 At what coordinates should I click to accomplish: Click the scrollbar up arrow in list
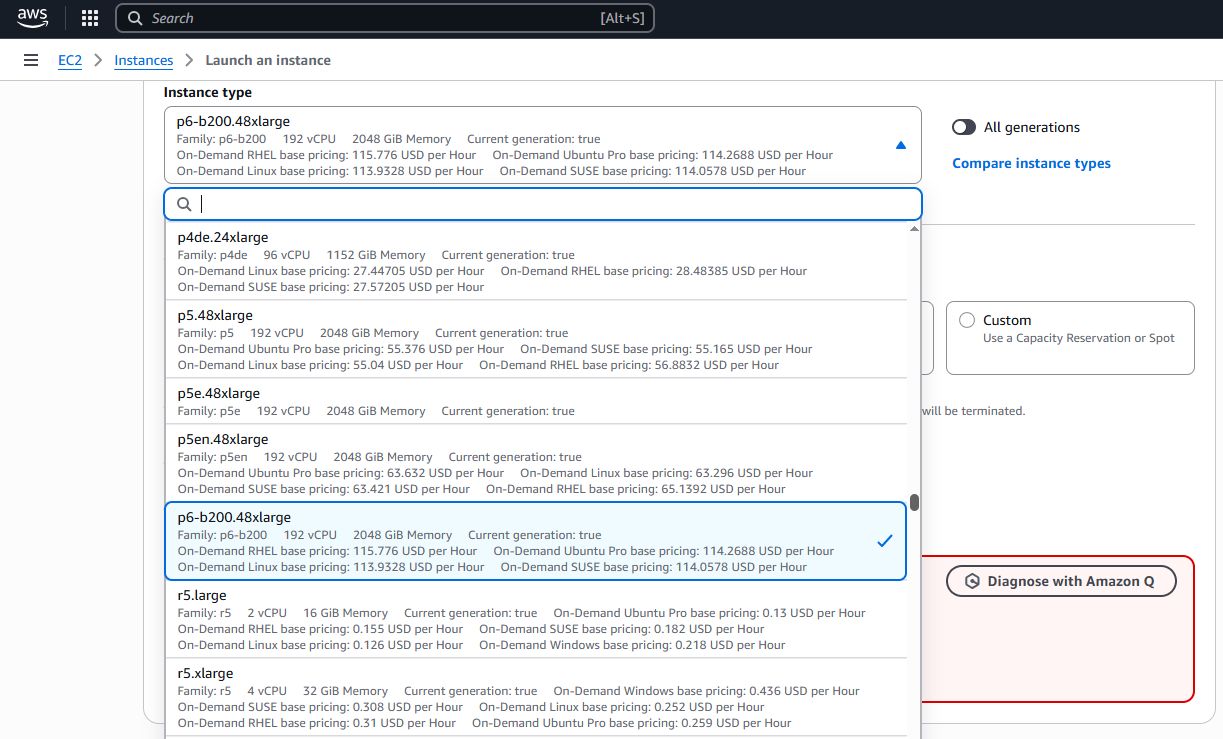pos(914,229)
